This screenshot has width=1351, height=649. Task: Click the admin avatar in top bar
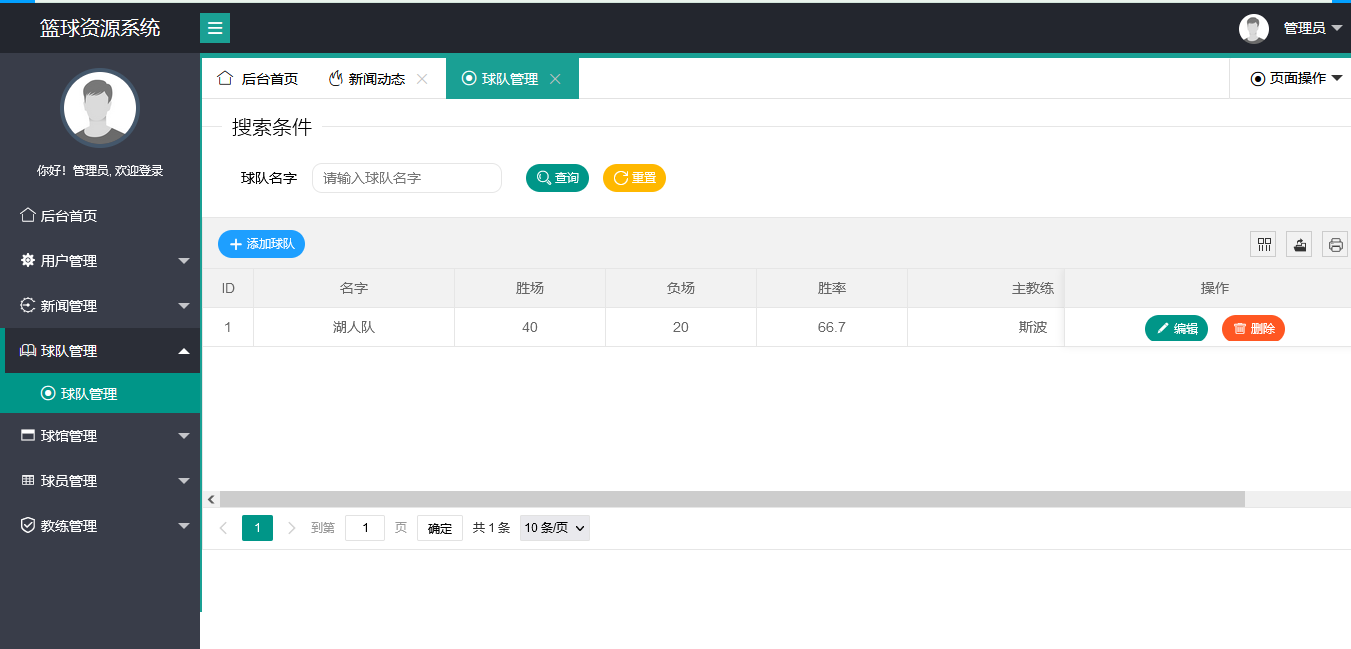tap(1254, 29)
